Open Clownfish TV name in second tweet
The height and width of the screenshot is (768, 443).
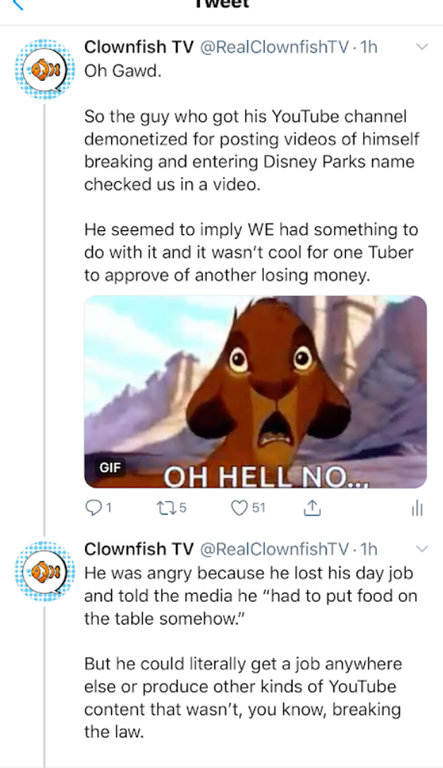139,549
